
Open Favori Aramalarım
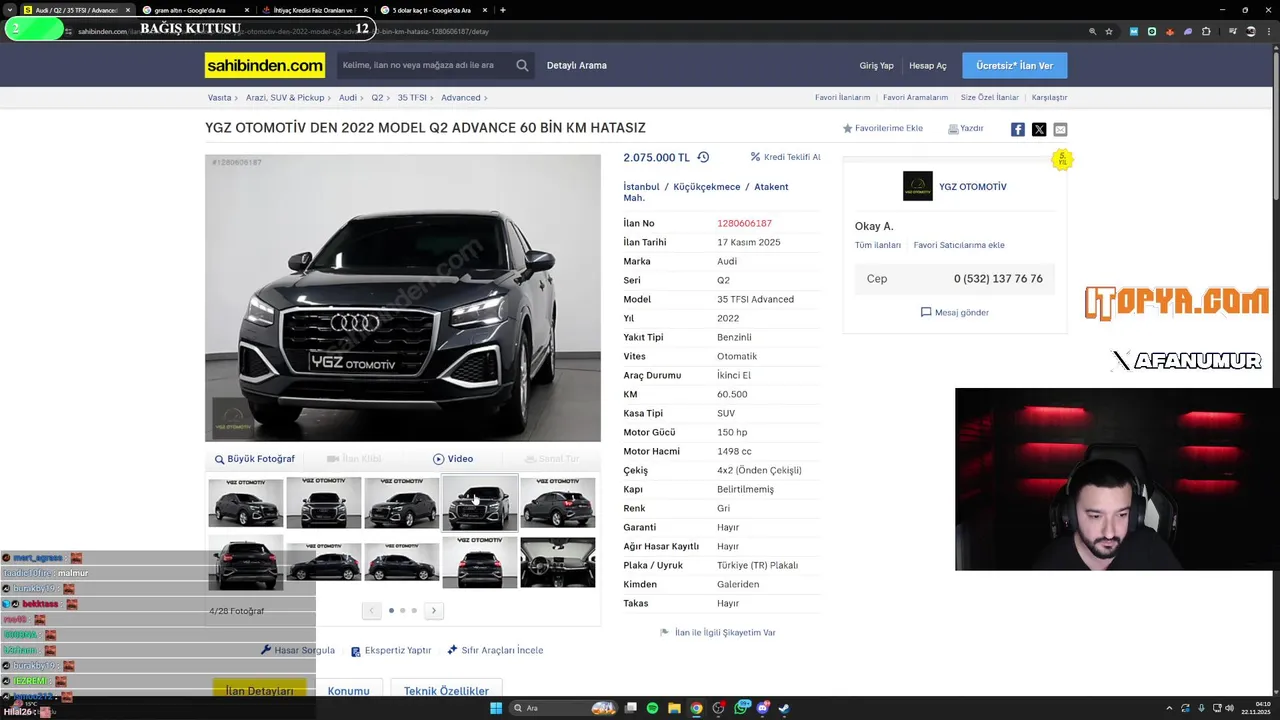[x=915, y=98]
